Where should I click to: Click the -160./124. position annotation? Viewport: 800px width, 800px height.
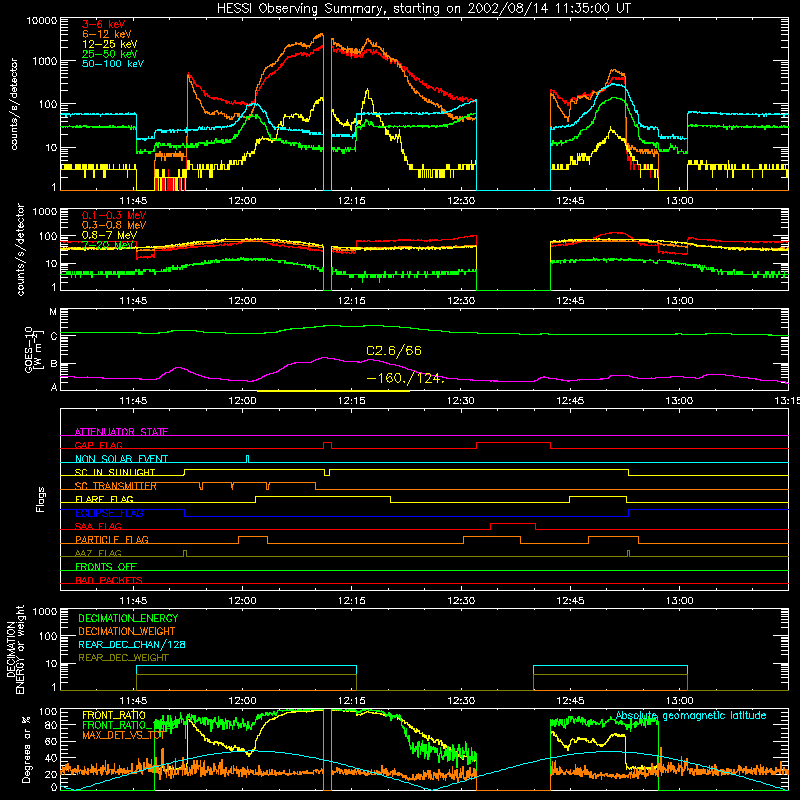(x=406, y=379)
